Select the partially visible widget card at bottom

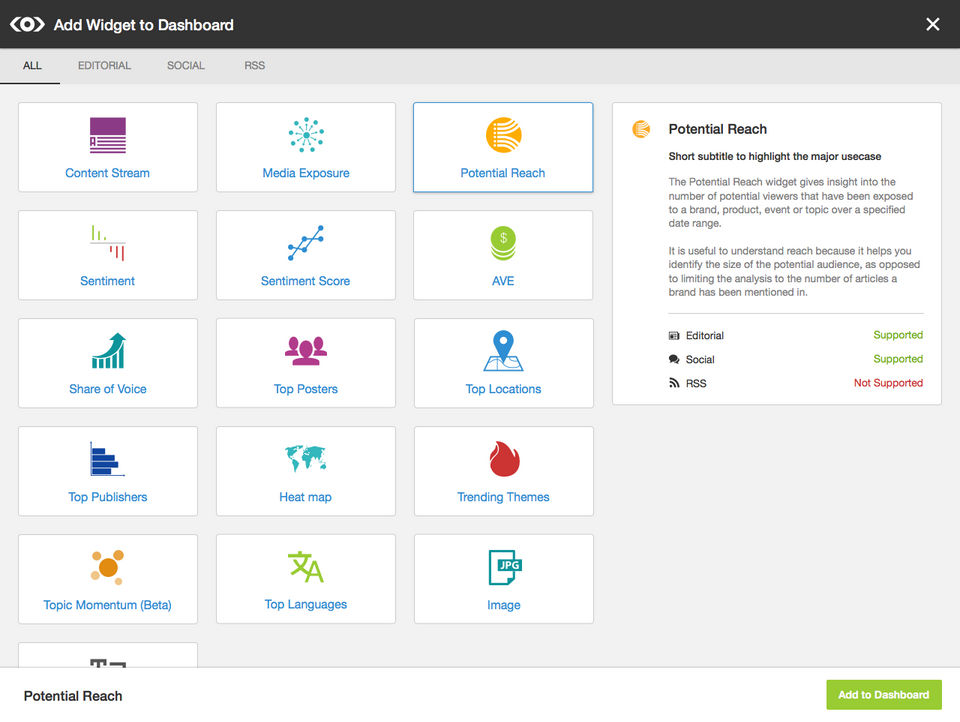point(108,655)
